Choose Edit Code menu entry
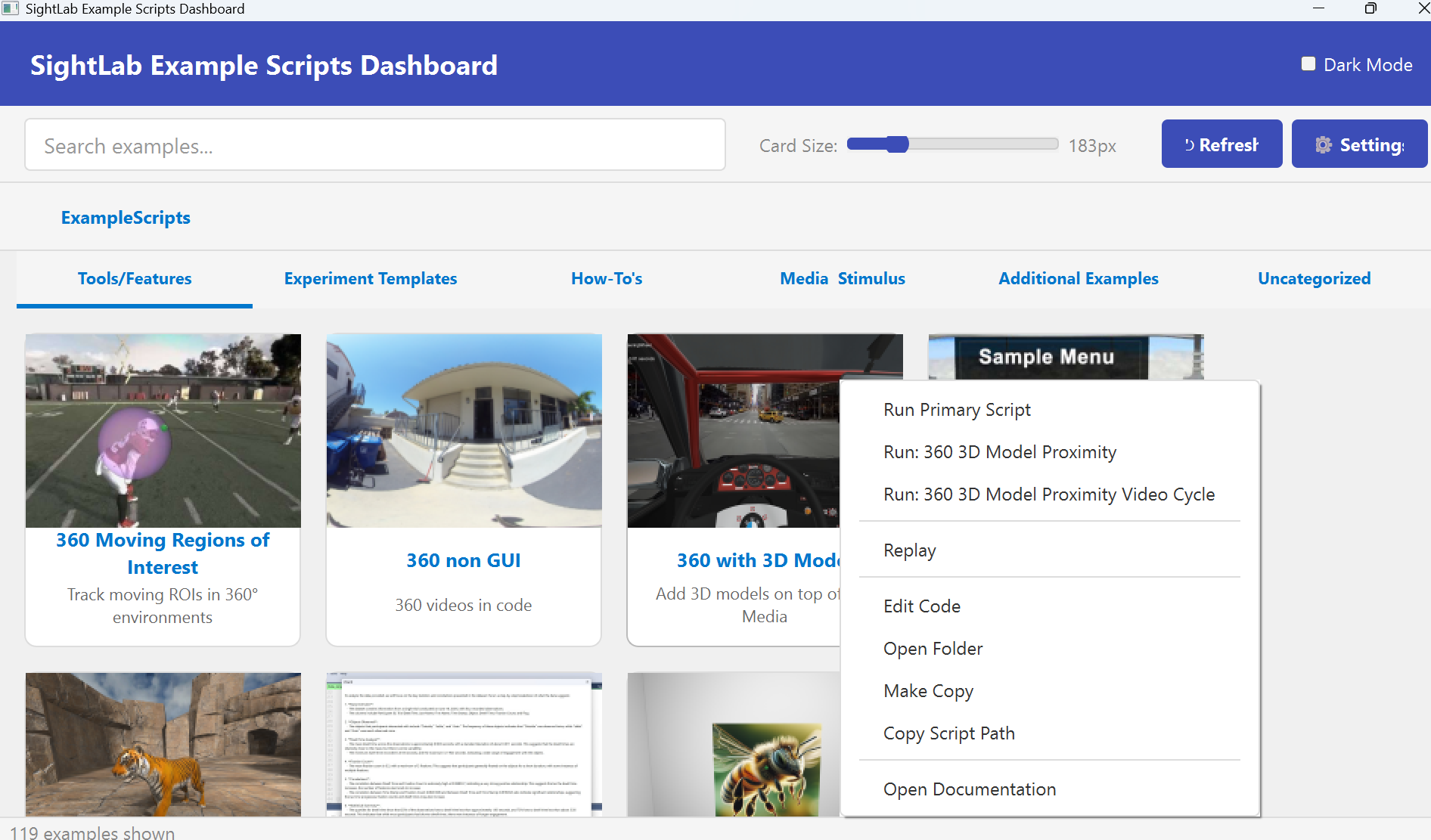 (x=921, y=606)
